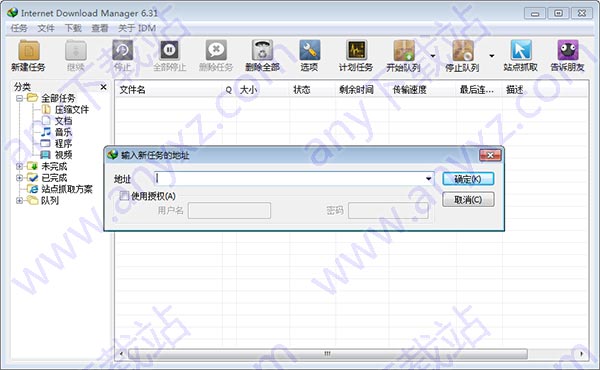This screenshot has height=370, width=600.
Task: Click the 停止队列 (stop queue) icon
Action: 463,51
